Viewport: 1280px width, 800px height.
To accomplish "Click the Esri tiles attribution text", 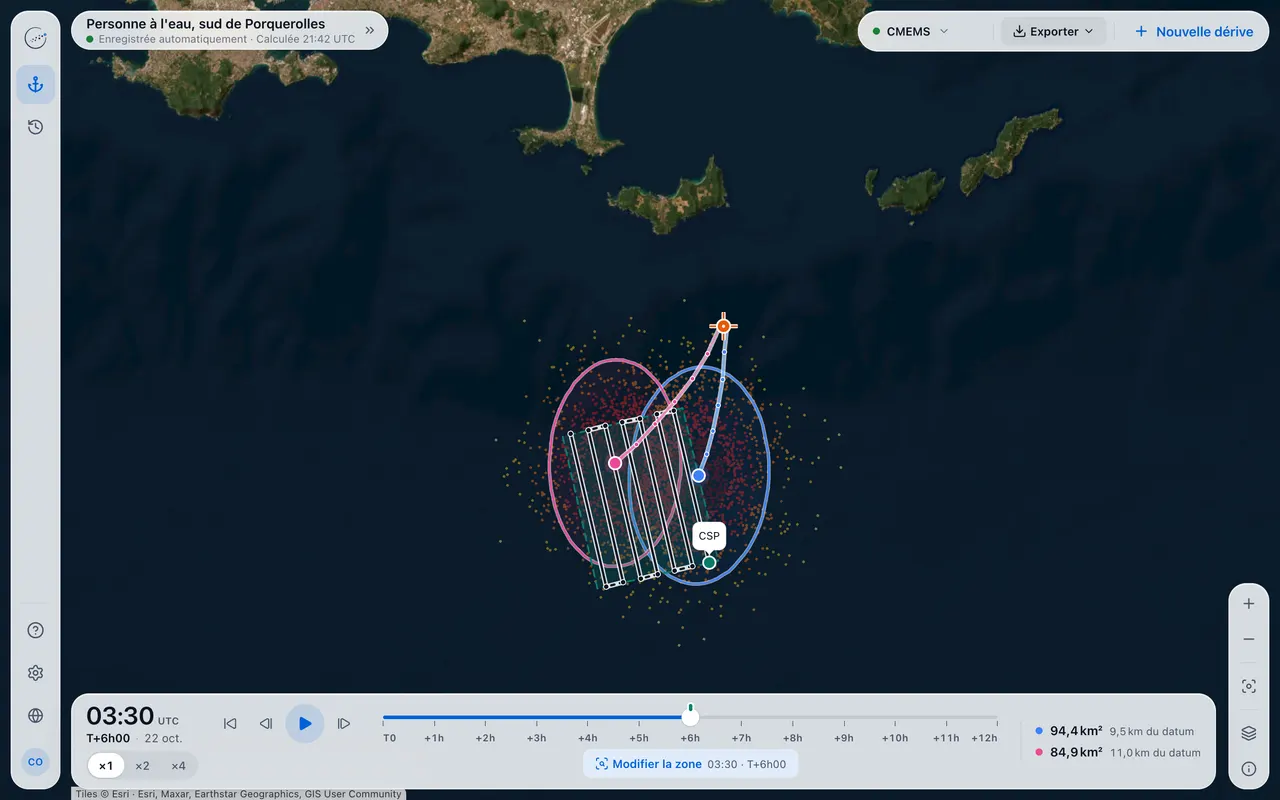I will [x=238, y=794].
